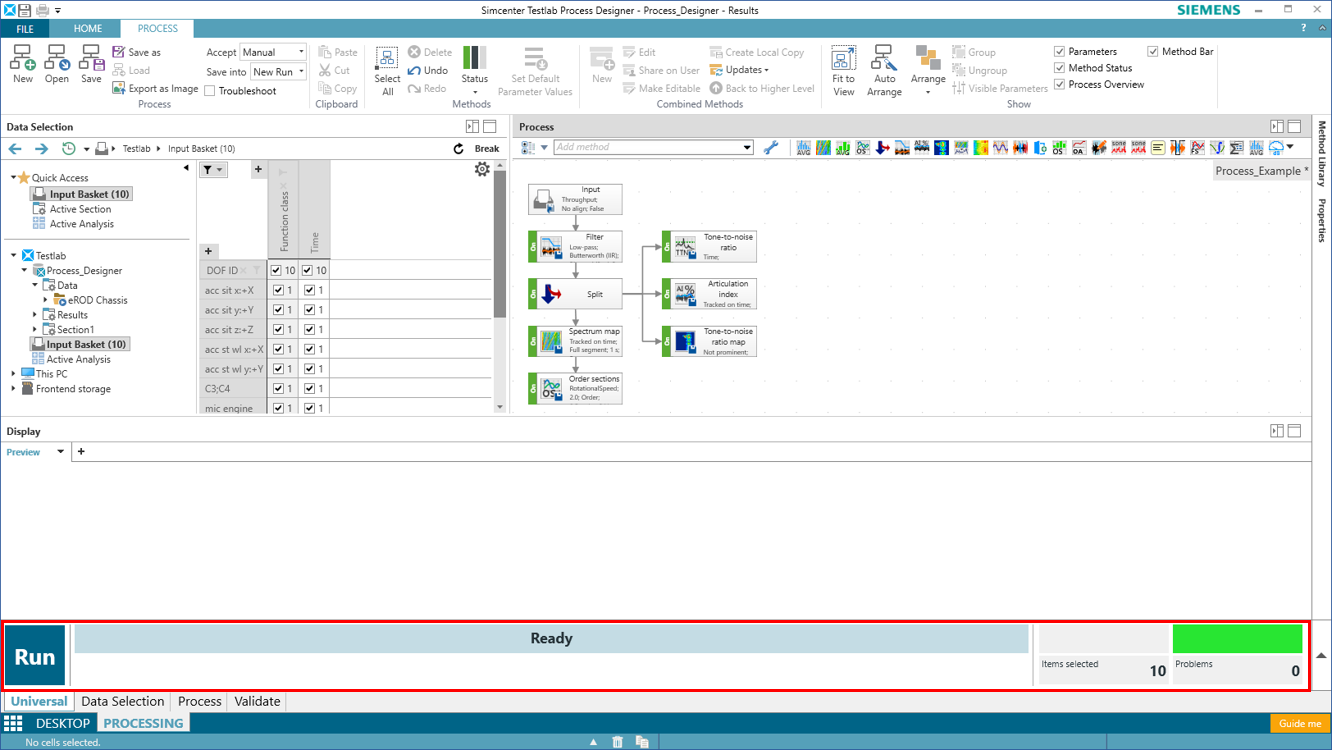The image size is (1332, 750).
Task: Open the Status methods icon
Action: pos(475,60)
